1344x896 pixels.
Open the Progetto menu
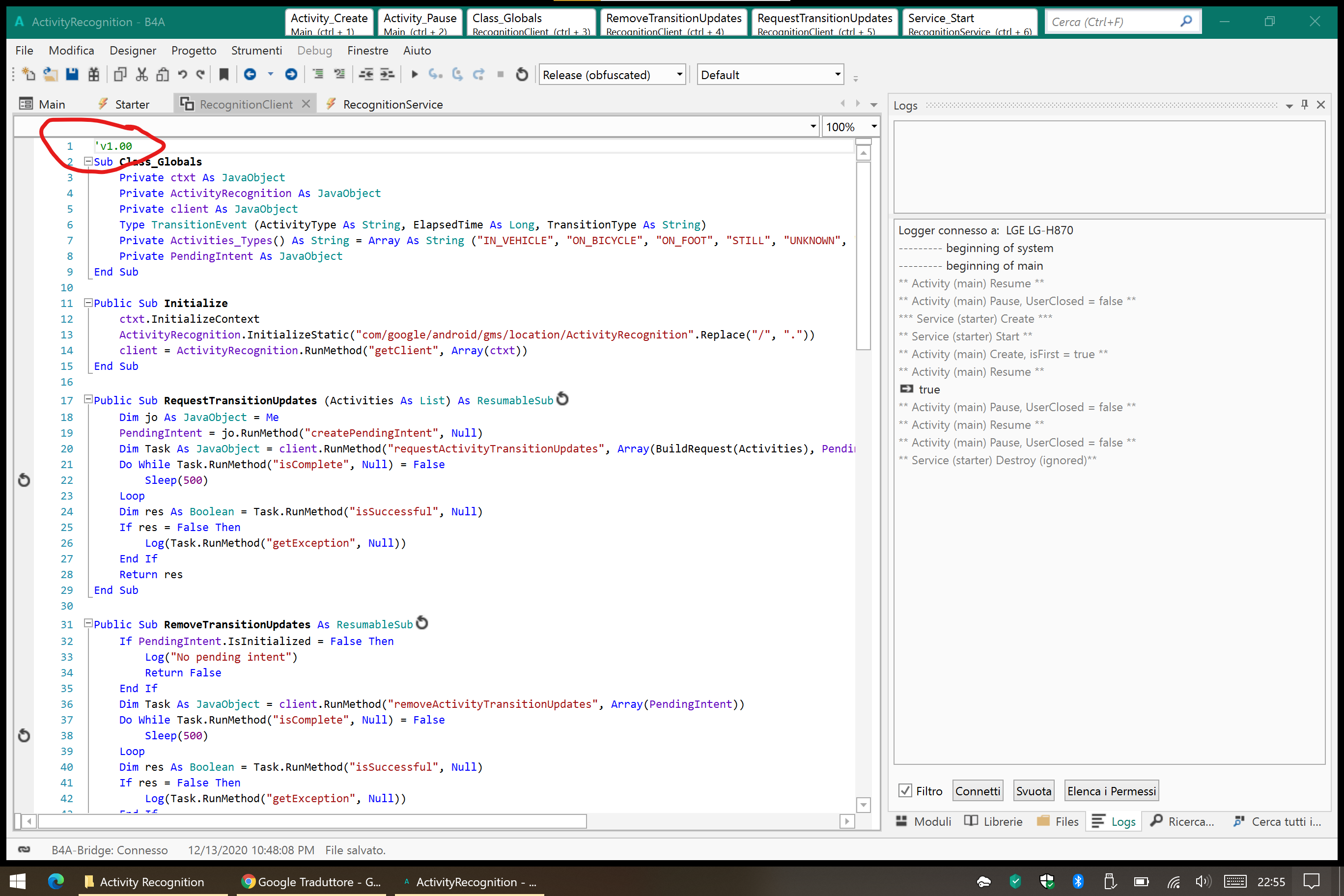(x=194, y=50)
